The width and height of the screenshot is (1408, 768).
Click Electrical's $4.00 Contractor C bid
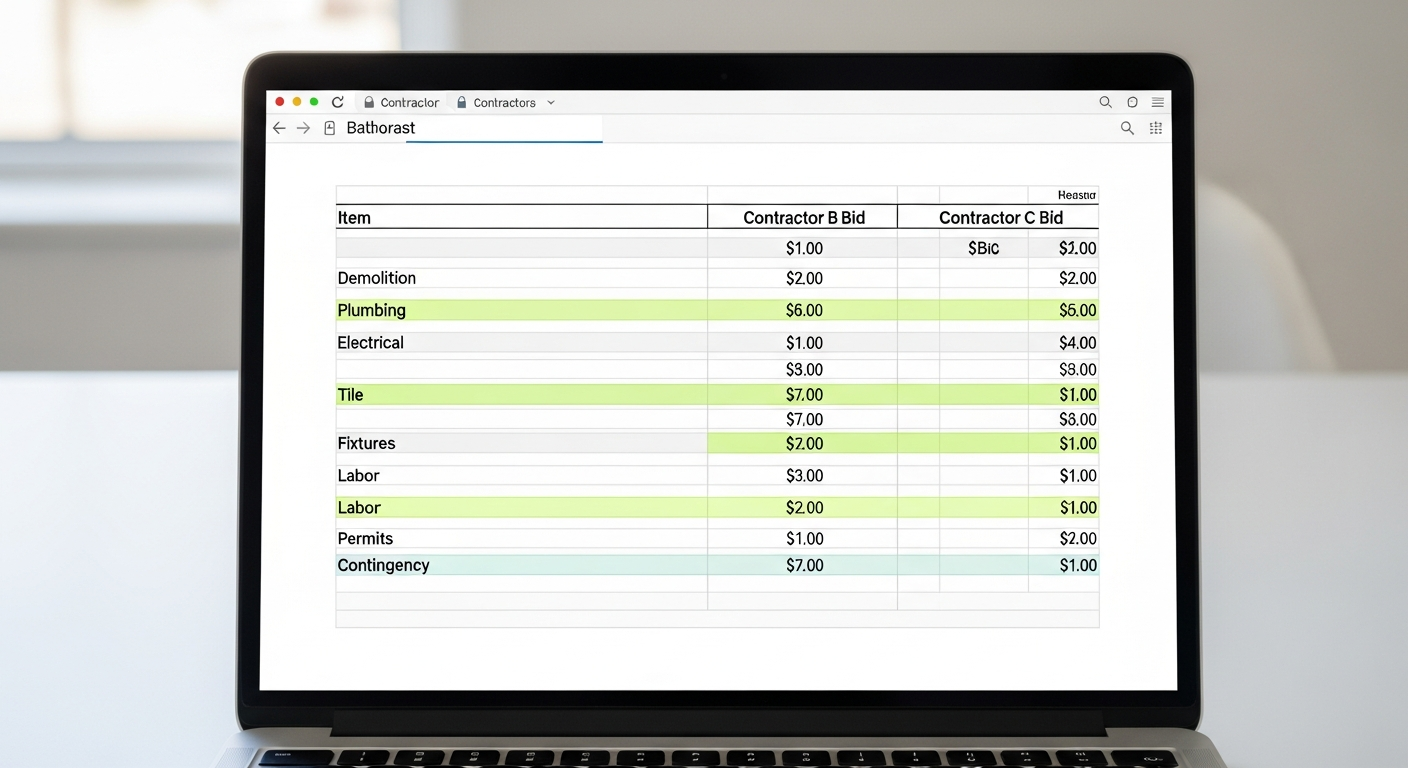click(1078, 342)
